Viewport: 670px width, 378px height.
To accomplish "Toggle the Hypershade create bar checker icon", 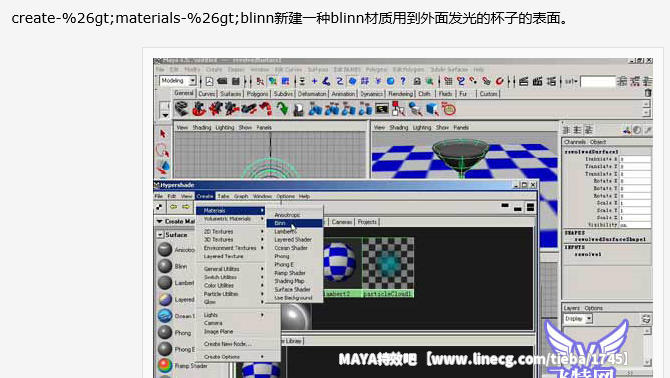I will coord(159,207).
